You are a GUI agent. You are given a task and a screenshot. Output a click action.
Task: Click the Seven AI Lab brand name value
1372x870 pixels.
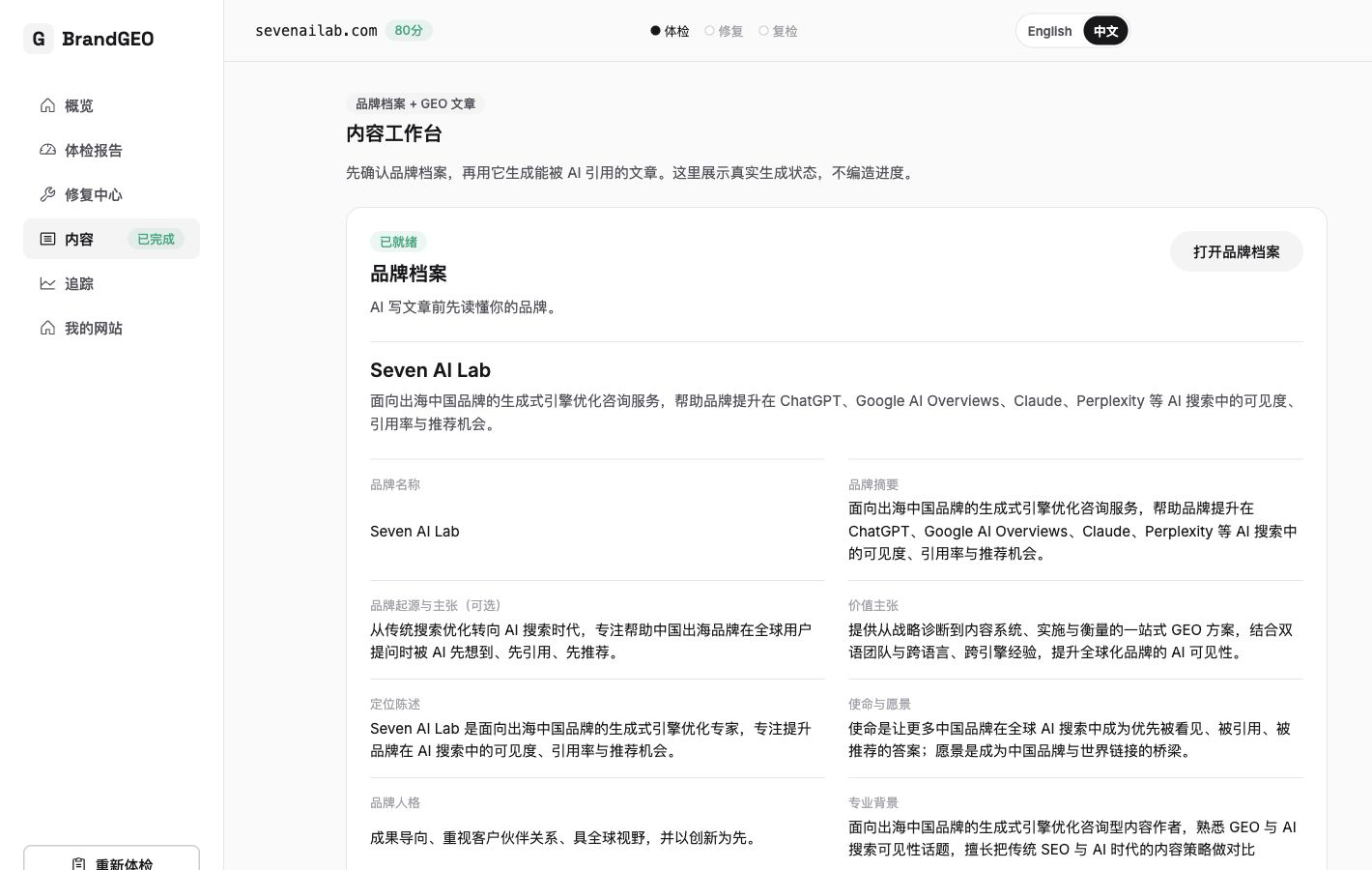coord(414,531)
